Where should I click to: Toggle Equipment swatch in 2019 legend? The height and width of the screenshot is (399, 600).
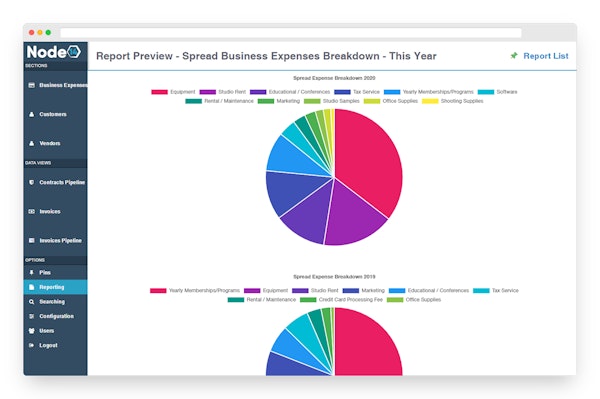[x=252, y=291]
